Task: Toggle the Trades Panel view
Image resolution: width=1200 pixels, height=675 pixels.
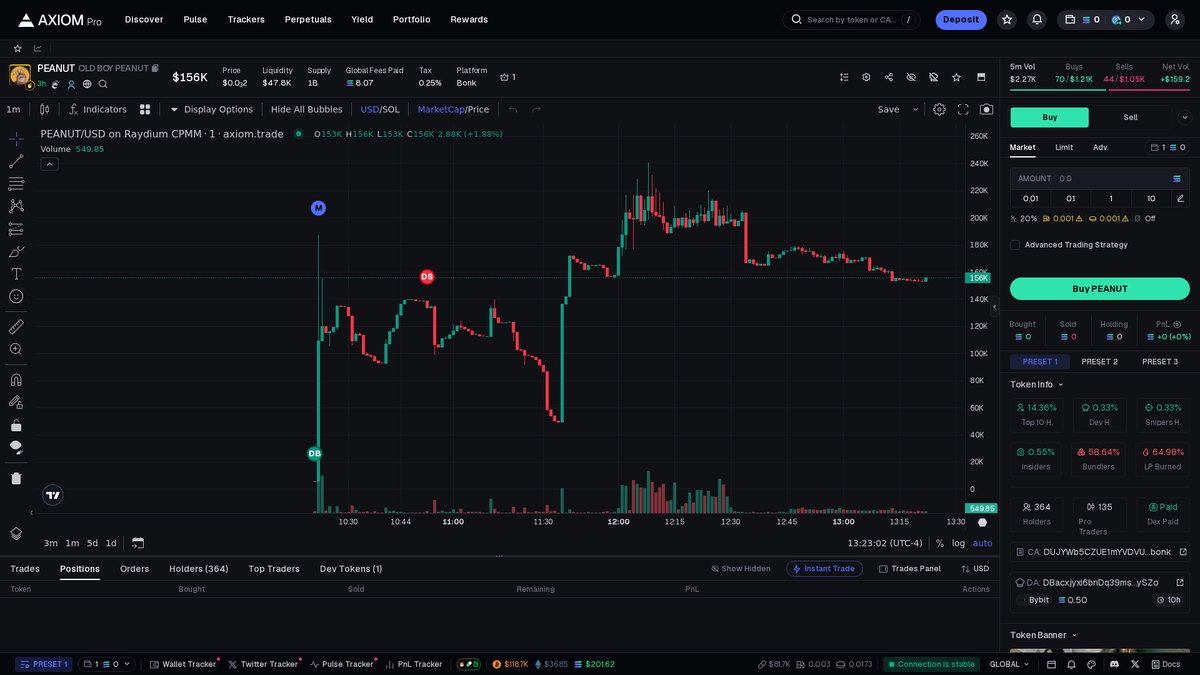Action: (910, 569)
